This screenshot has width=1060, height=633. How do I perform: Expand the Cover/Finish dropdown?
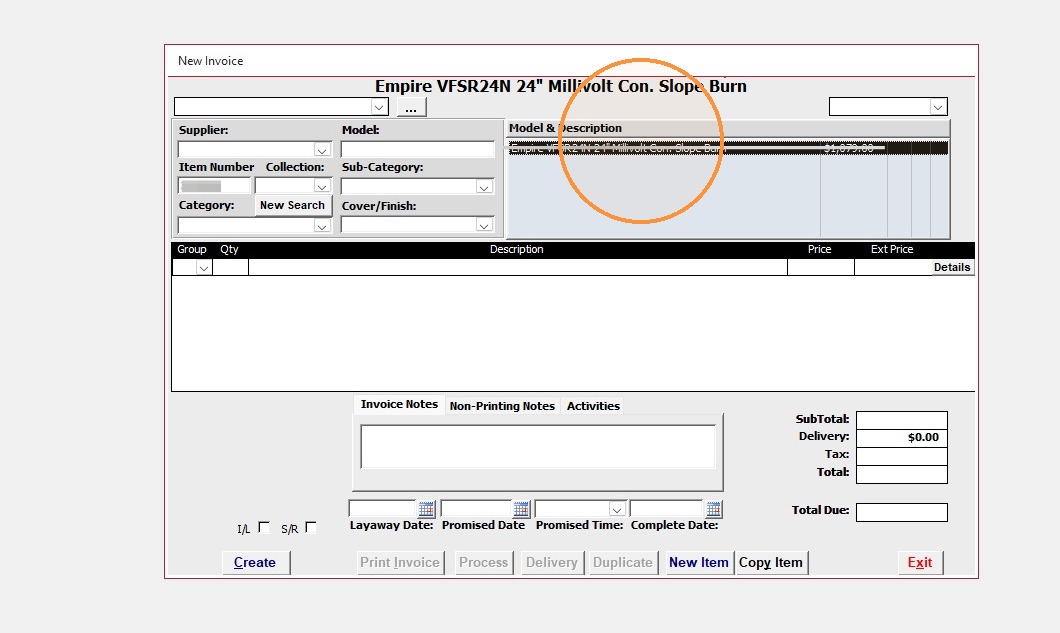point(484,225)
